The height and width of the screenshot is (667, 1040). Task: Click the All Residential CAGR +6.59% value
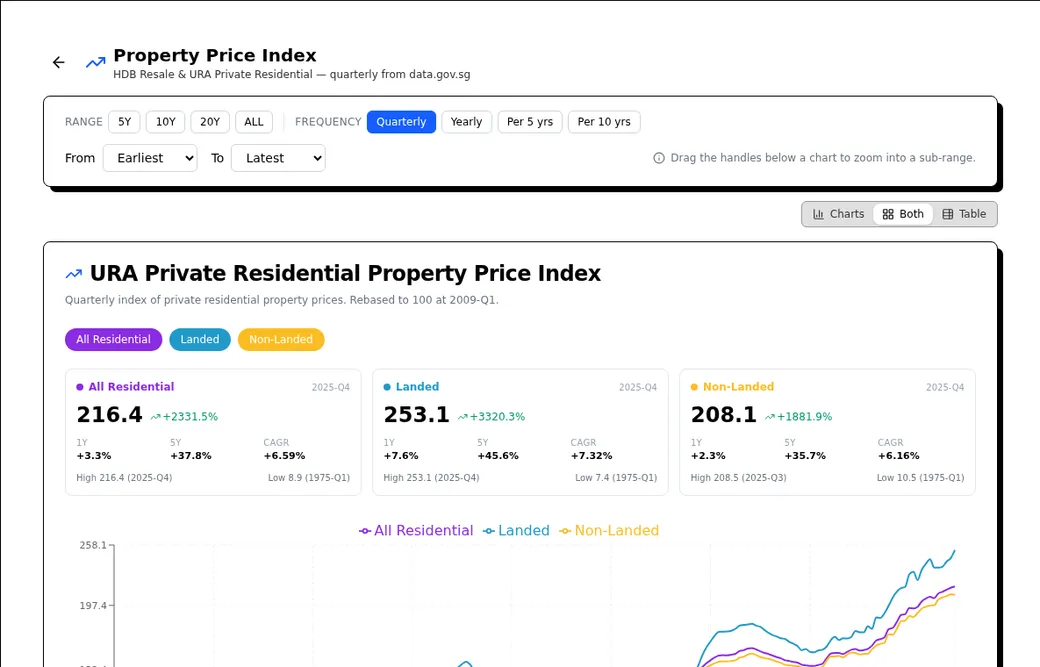click(285, 456)
